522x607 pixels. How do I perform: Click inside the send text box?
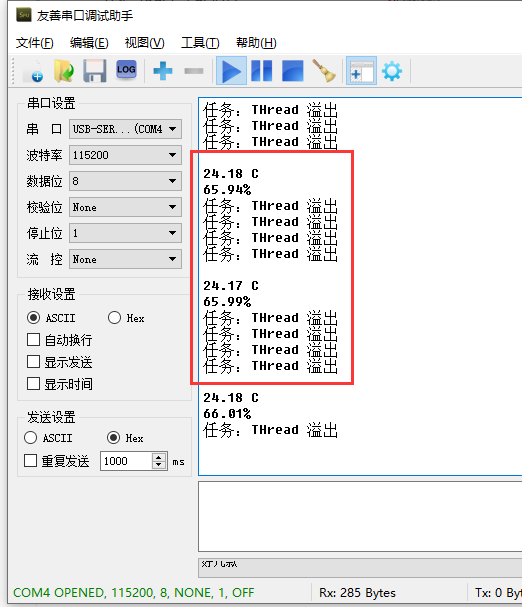pos(360,516)
